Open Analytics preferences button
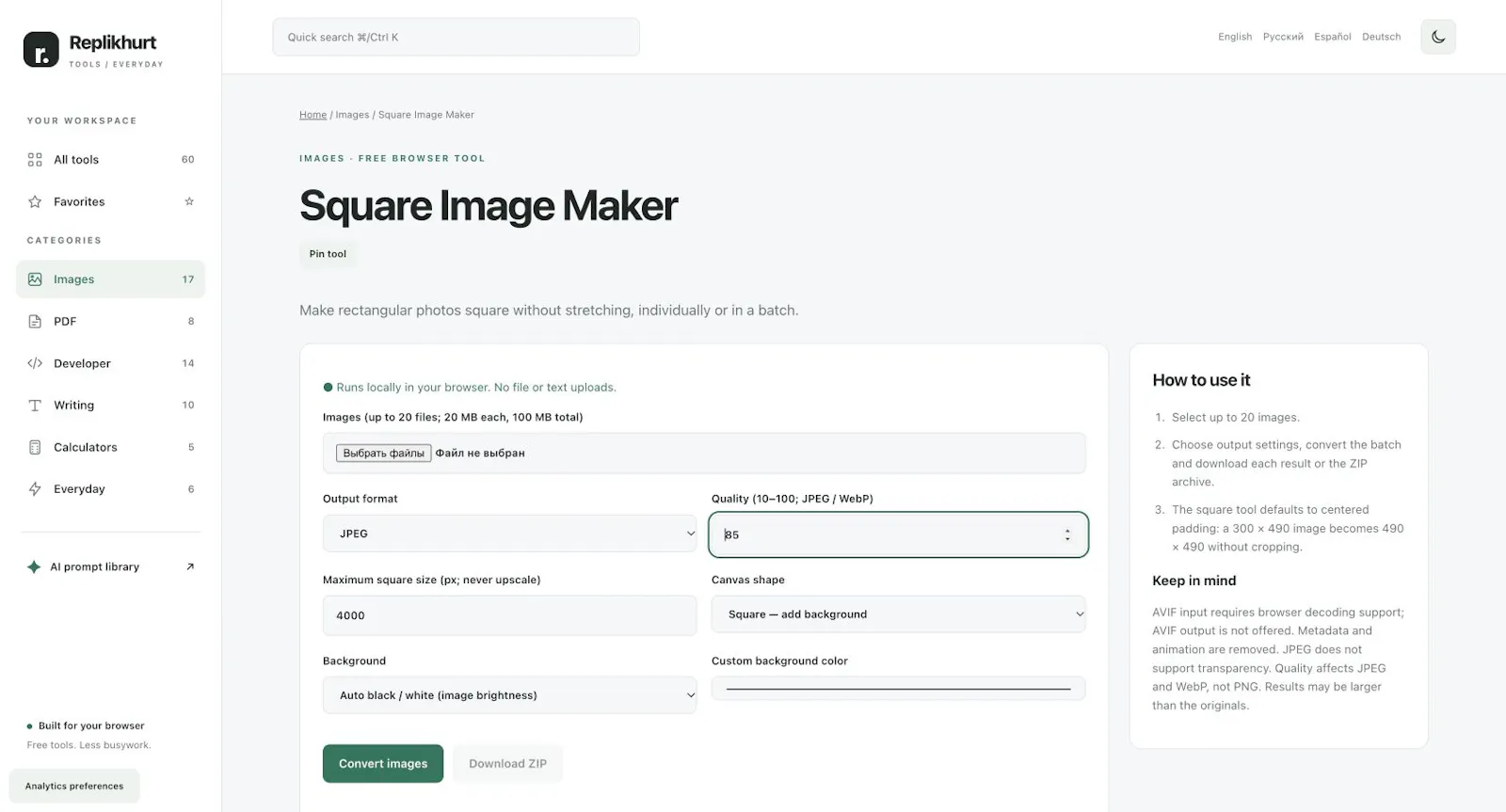This screenshot has width=1506, height=812. click(74, 787)
